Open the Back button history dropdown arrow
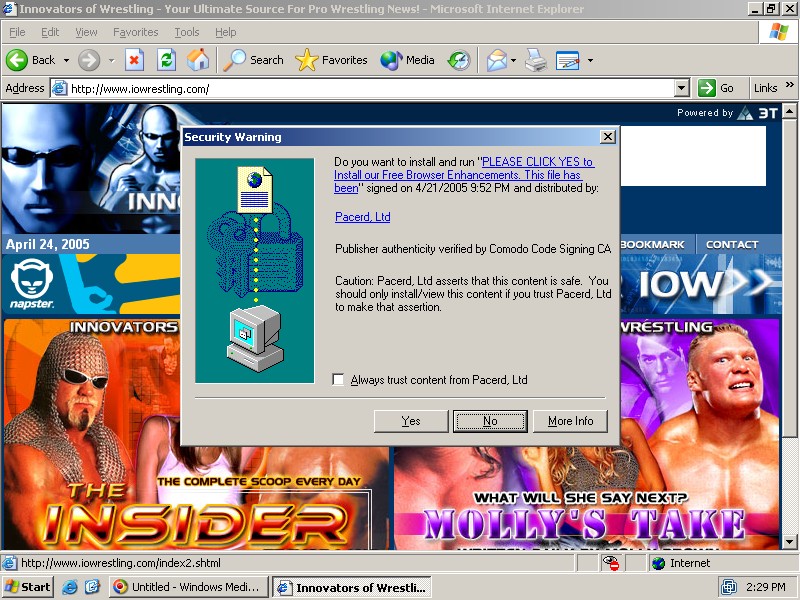Screen dimensions: 800x600 (66, 60)
